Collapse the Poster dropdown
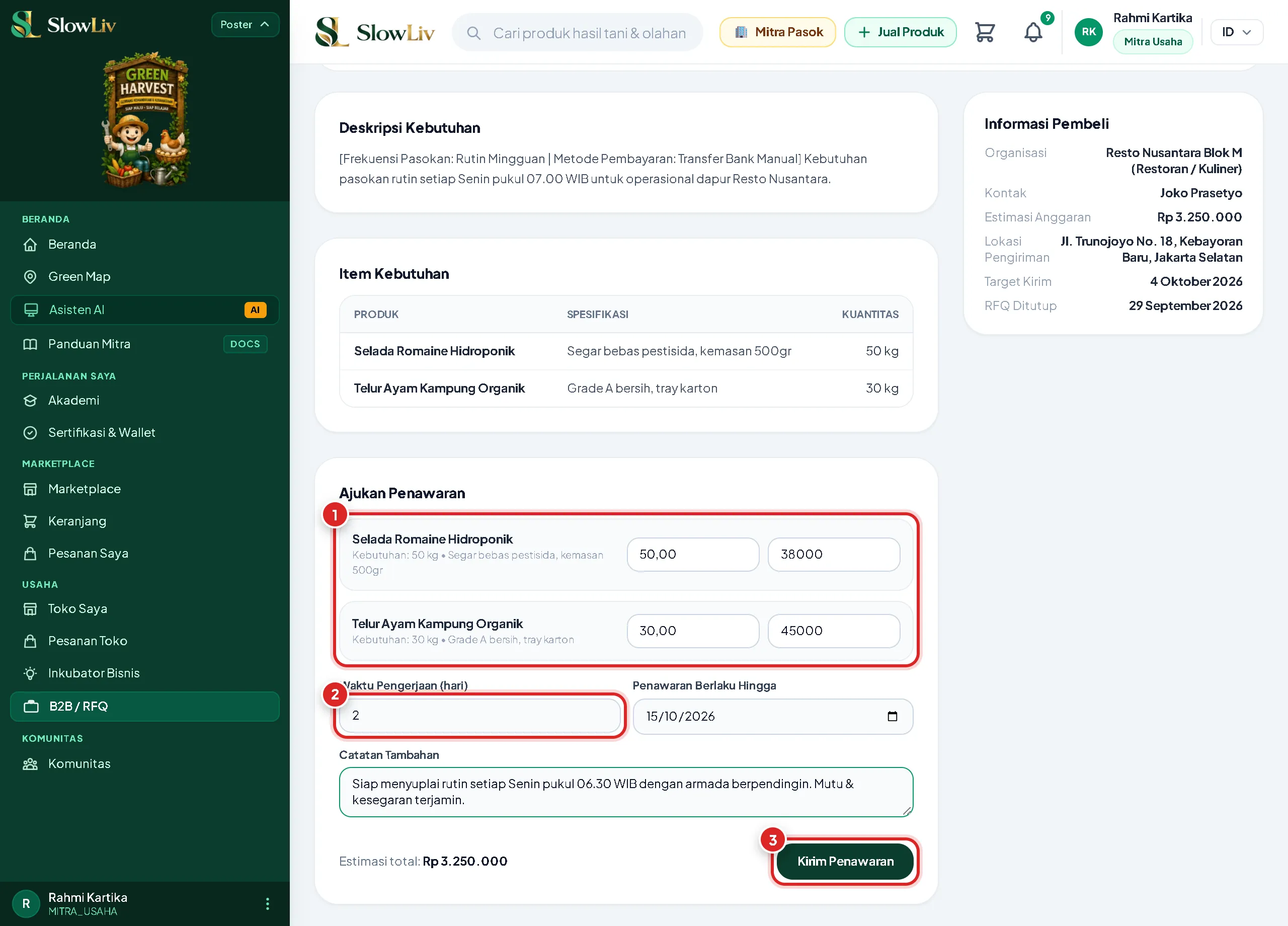Image resolution: width=1288 pixels, height=926 pixels. pos(245,25)
